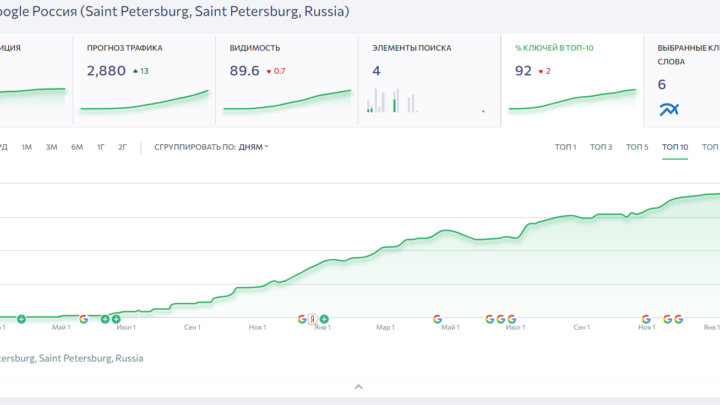Click the first green plus marker on the timeline
The image size is (720, 405).
21,319
